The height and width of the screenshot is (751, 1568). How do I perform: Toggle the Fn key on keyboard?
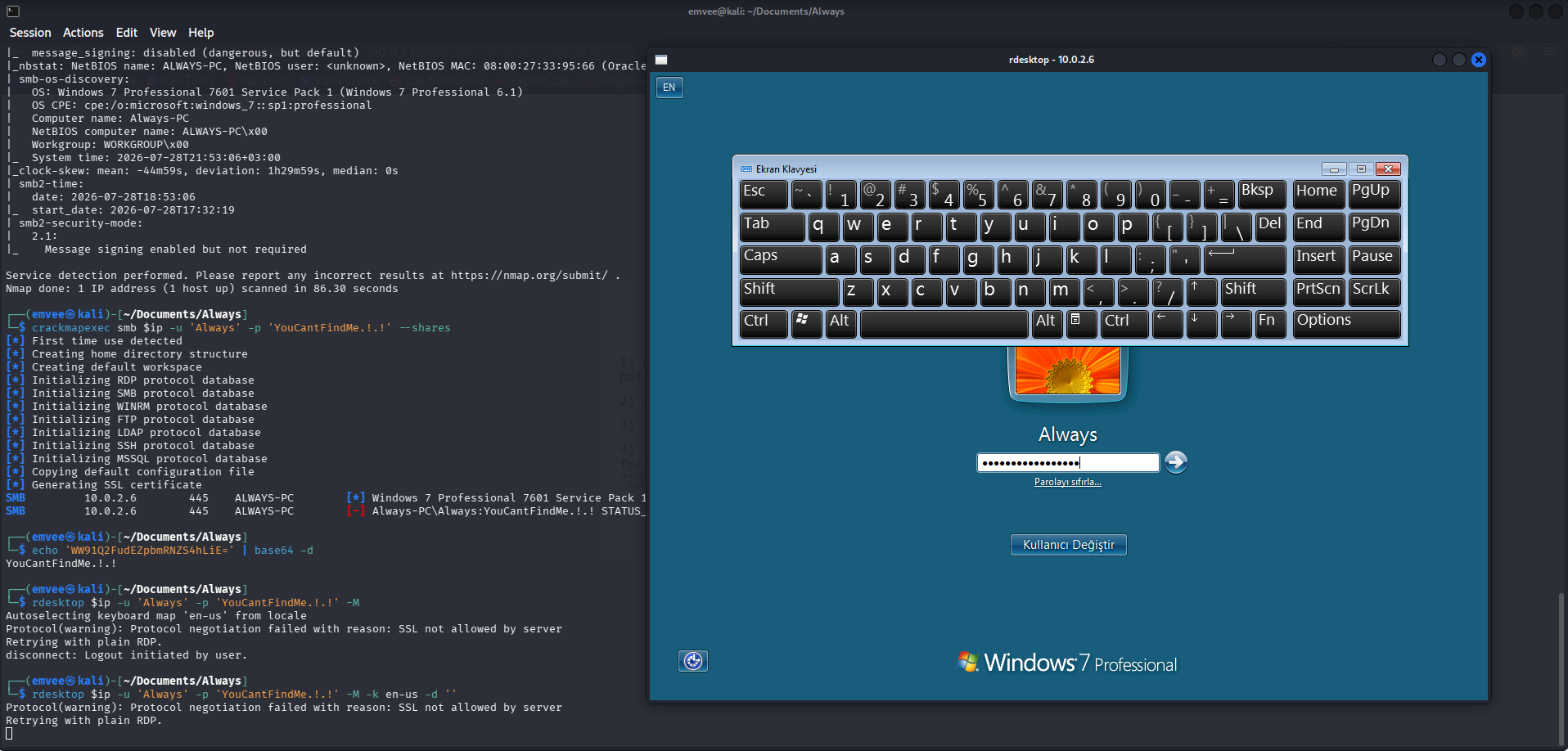click(1271, 324)
